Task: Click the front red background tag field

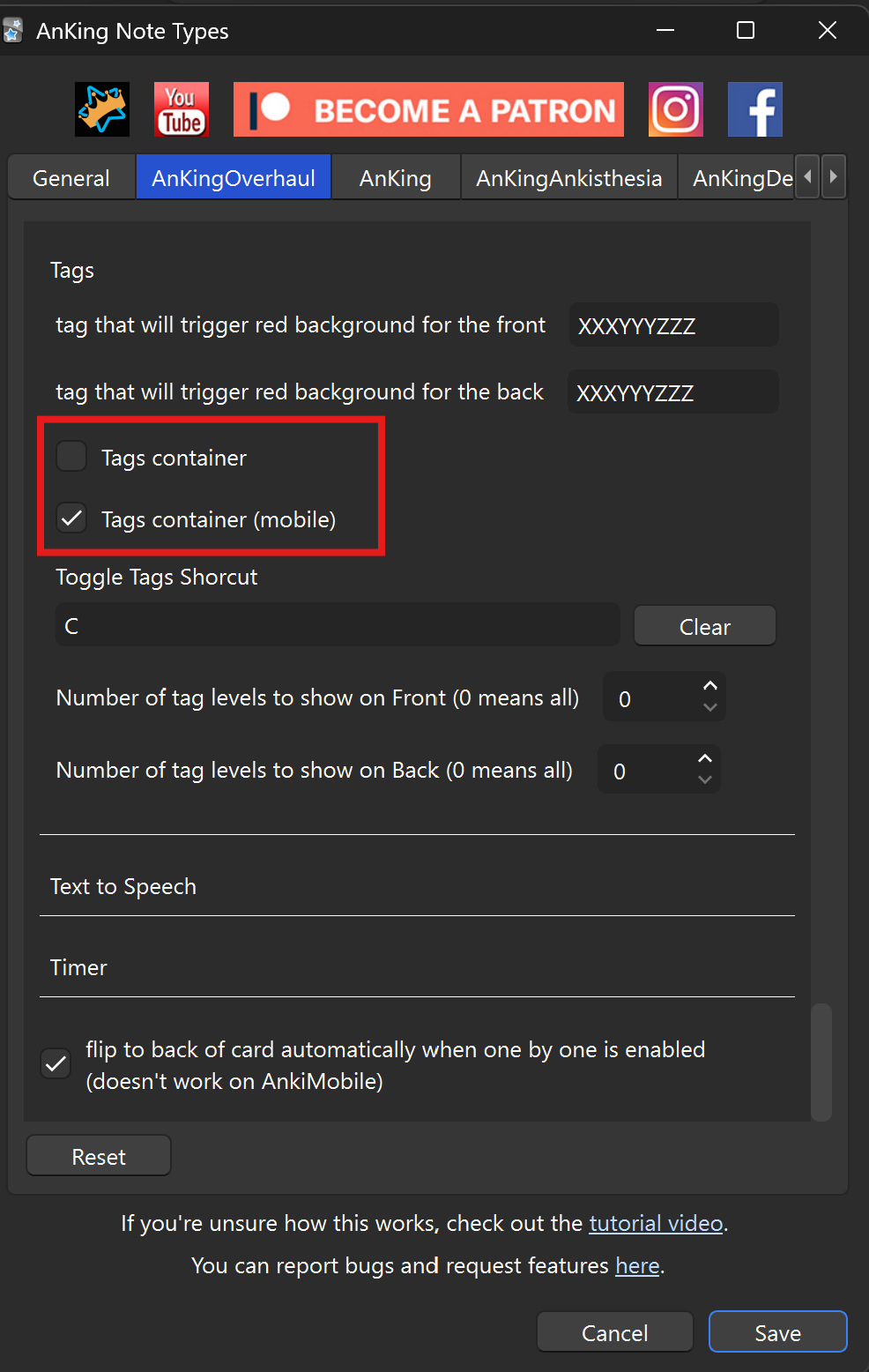Action: click(673, 325)
